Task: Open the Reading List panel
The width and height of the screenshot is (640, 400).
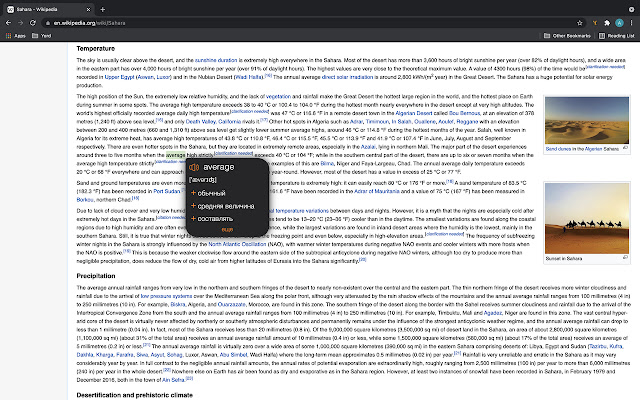Action: point(616,36)
